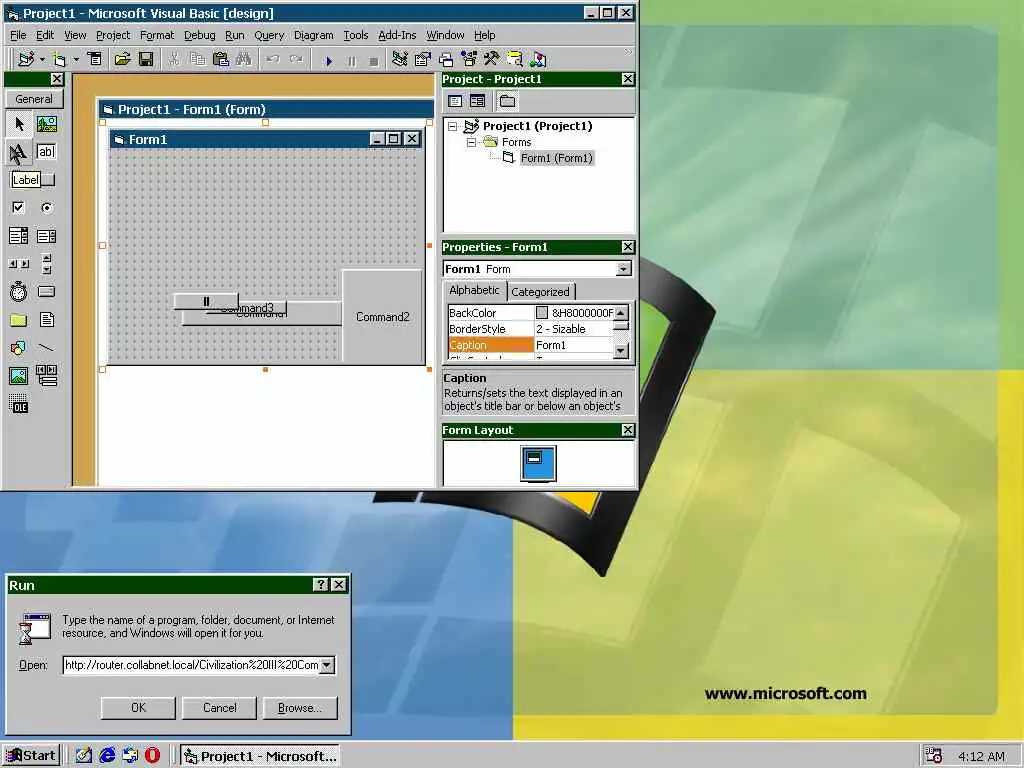Select the DriveListBox tool in the toolbox
Viewport: 1024px width, 768px height.
[x=46, y=291]
